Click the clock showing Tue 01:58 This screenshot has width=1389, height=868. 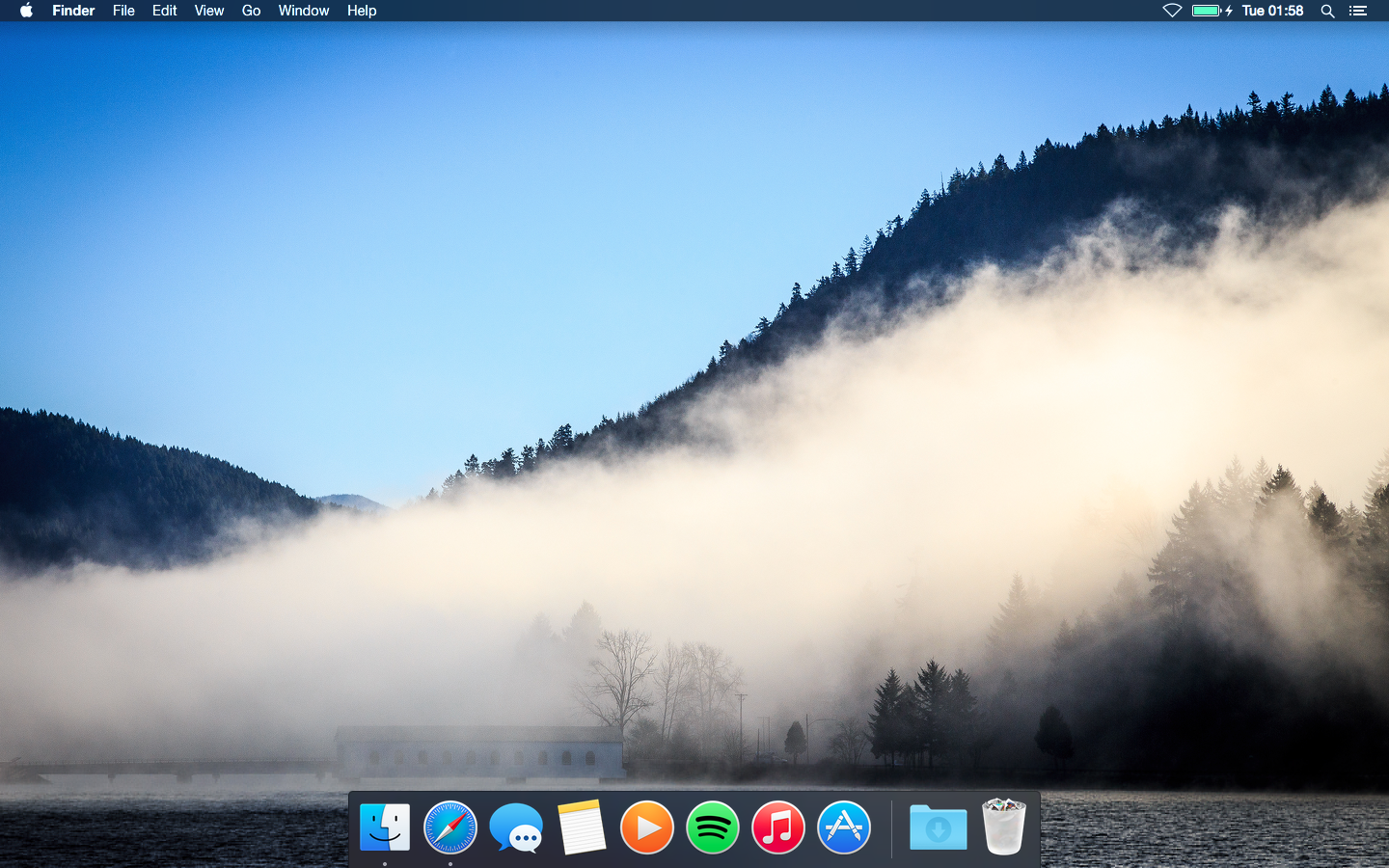tap(1272, 11)
